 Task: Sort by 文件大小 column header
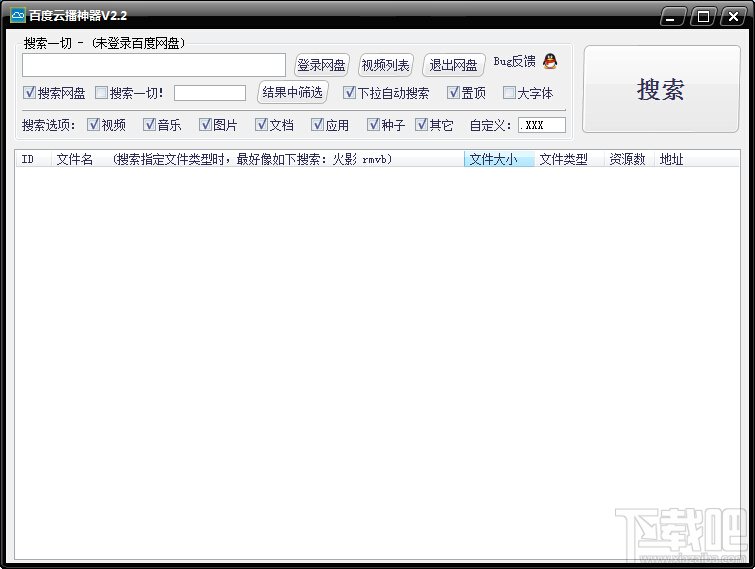(x=499, y=159)
